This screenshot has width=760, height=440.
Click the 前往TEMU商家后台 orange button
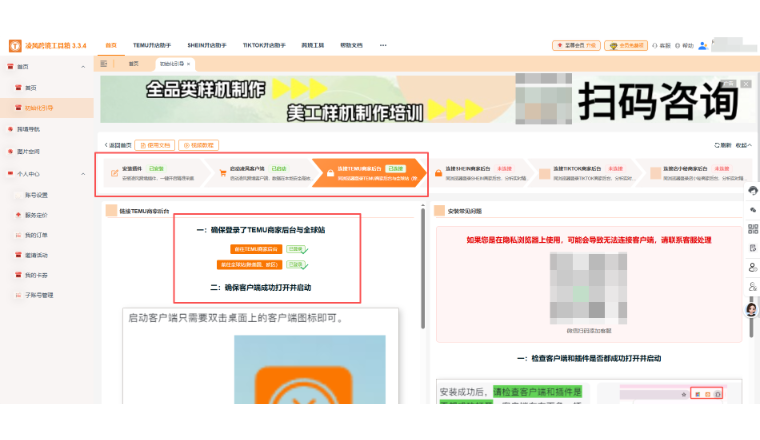tap(256, 249)
